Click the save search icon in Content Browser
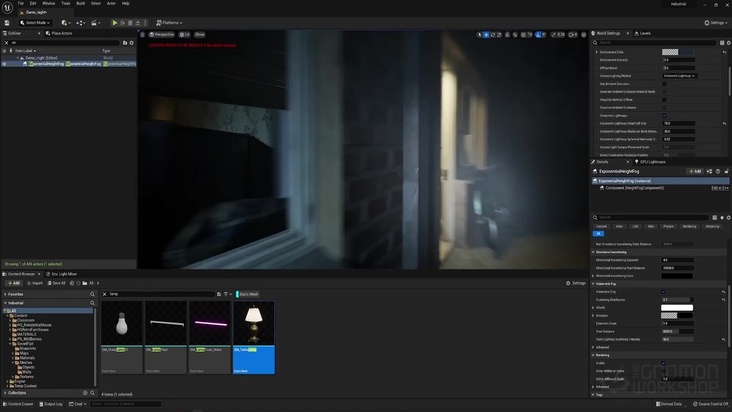This screenshot has width=732, height=412. [218, 294]
